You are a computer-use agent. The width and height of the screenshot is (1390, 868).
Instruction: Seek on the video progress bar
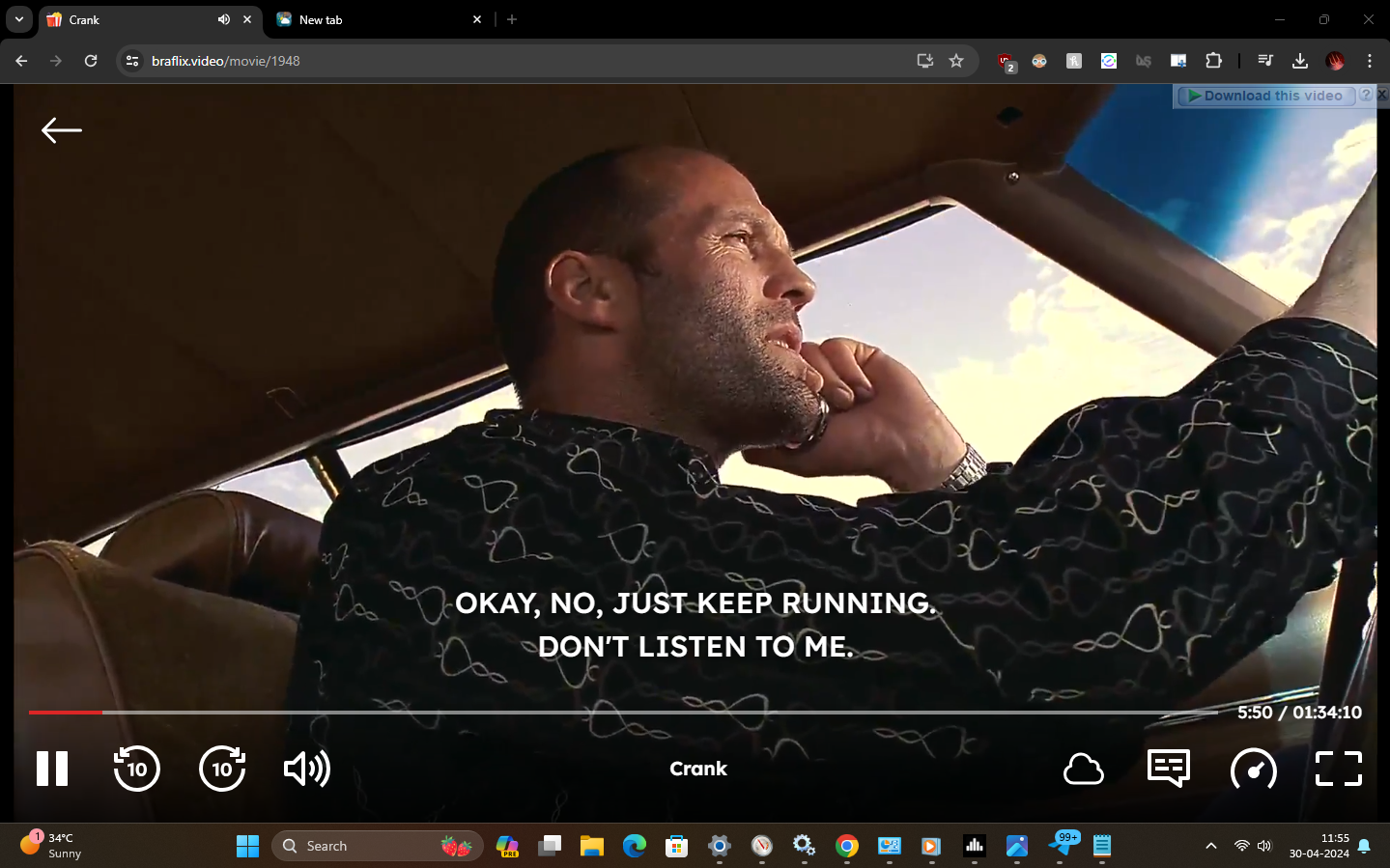(x=623, y=713)
